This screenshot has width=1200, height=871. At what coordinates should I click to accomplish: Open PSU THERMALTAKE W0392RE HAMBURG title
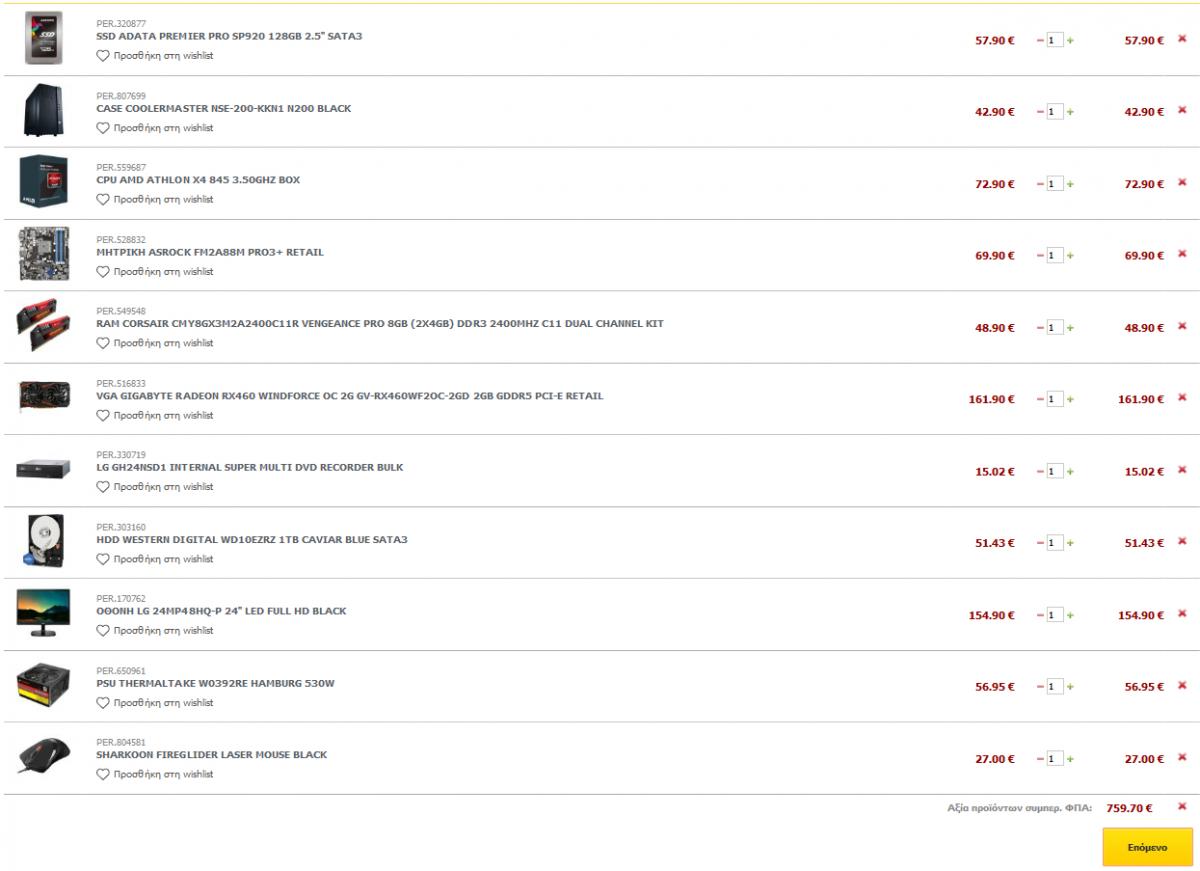215,683
